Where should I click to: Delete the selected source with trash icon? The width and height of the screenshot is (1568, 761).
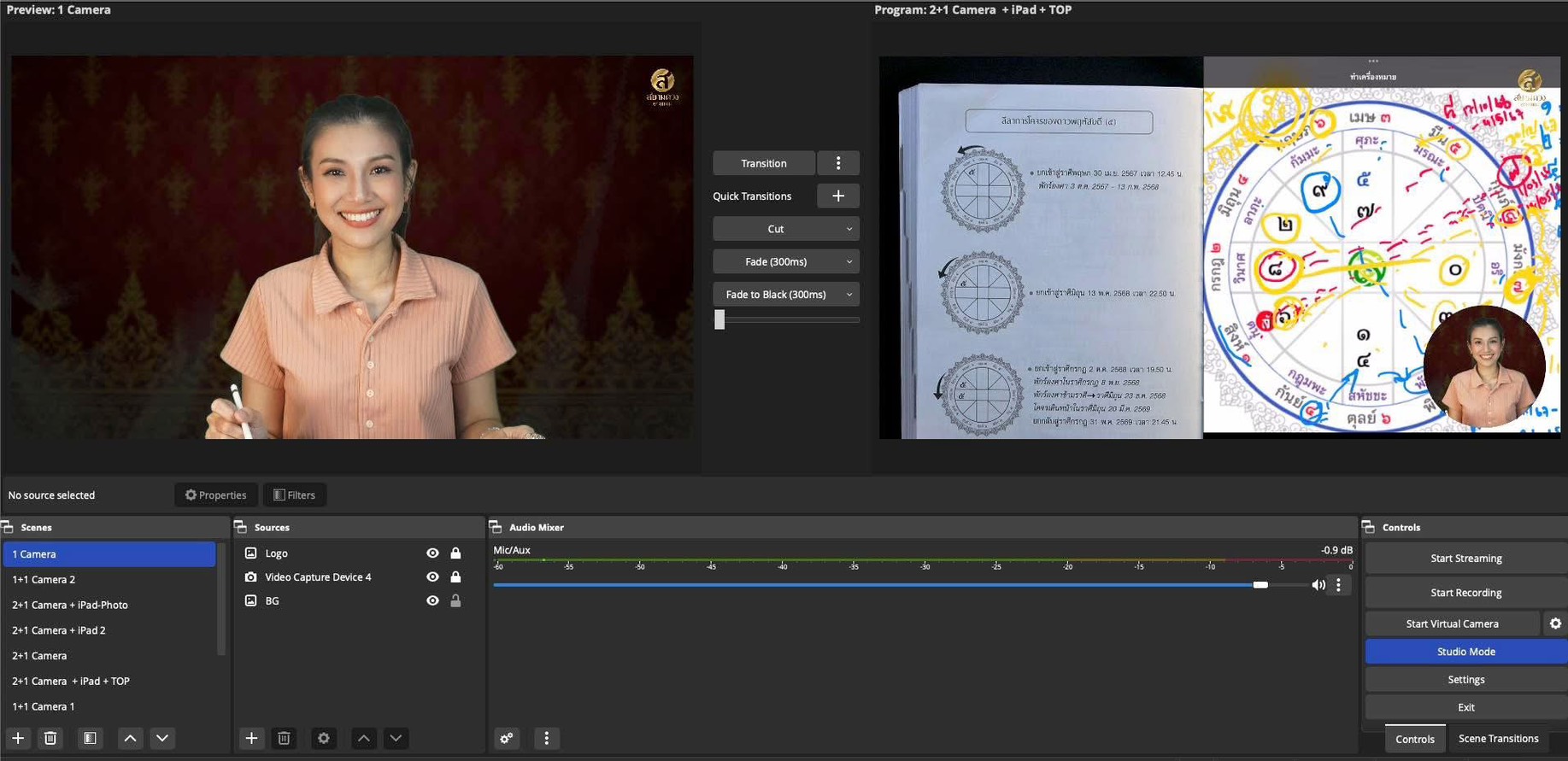coord(284,738)
